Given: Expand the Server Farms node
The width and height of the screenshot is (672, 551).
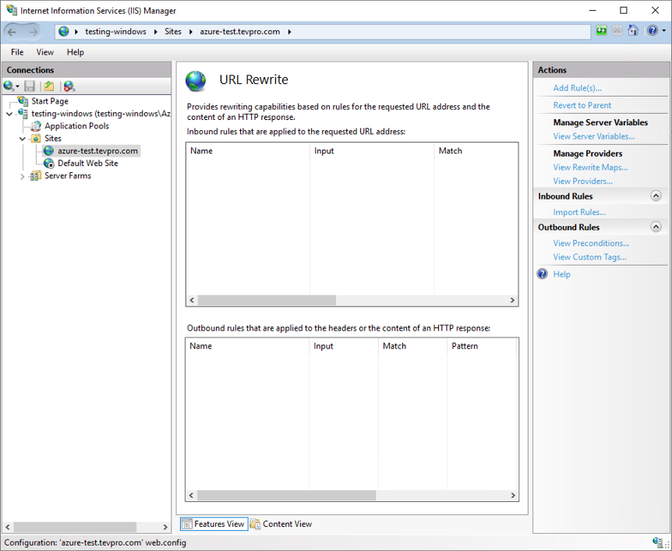Looking at the screenshot, I should [x=22, y=176].
